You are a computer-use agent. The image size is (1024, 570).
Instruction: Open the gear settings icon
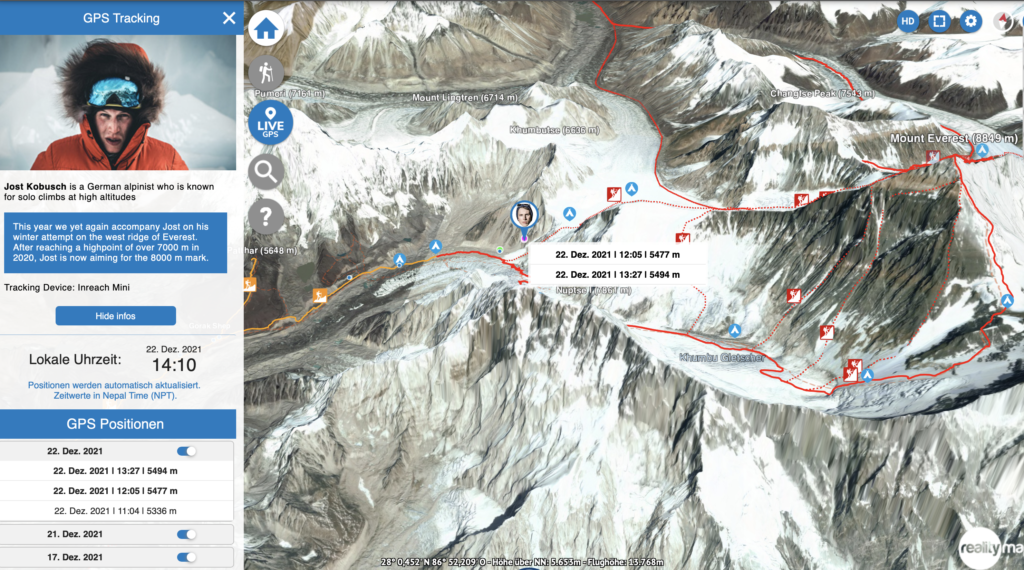(970, 22)
